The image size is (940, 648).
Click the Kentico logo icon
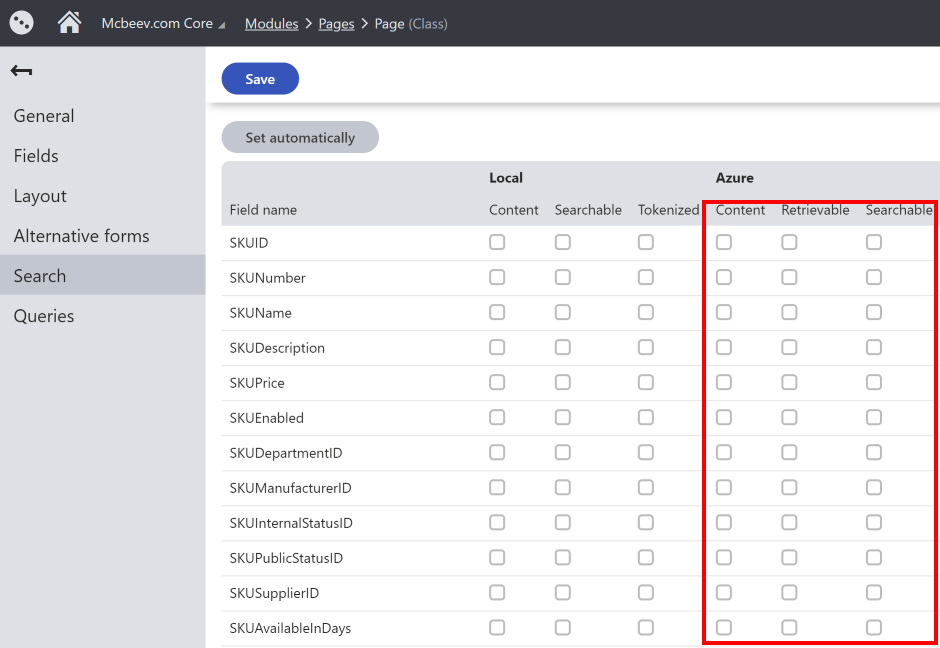tap(21, 22)
